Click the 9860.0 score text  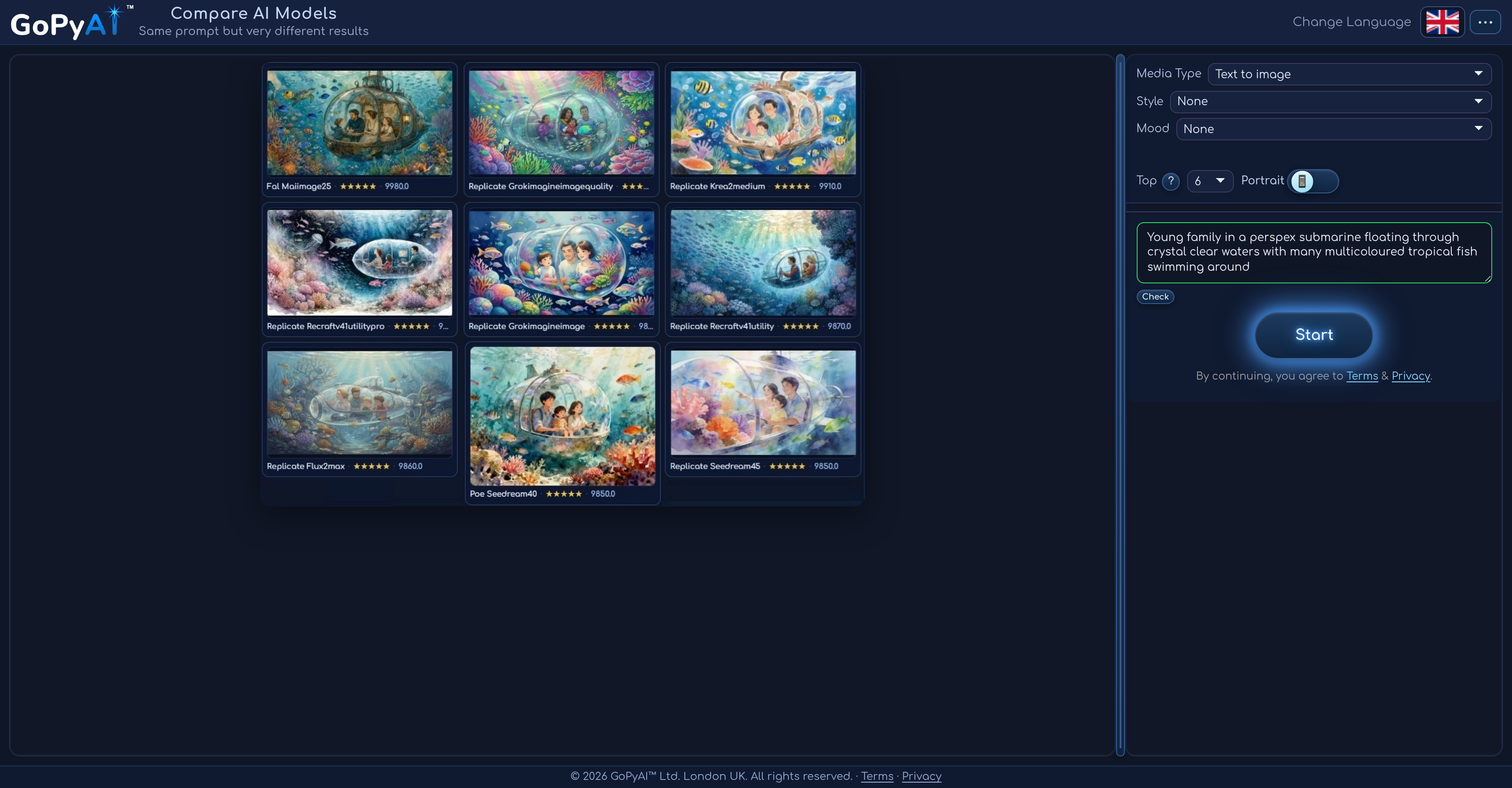(410, 466)
